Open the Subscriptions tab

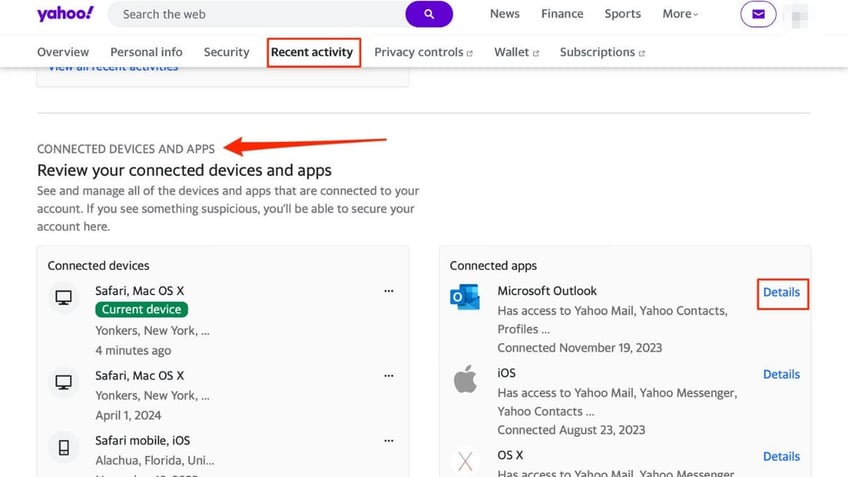602,52
